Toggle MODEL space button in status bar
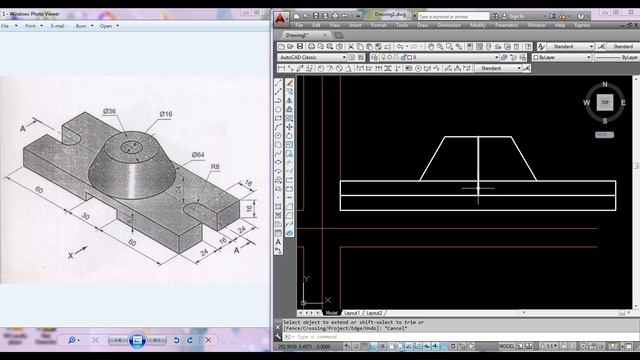The height and width of the screenshot is (360, 640). coord(507,346)
